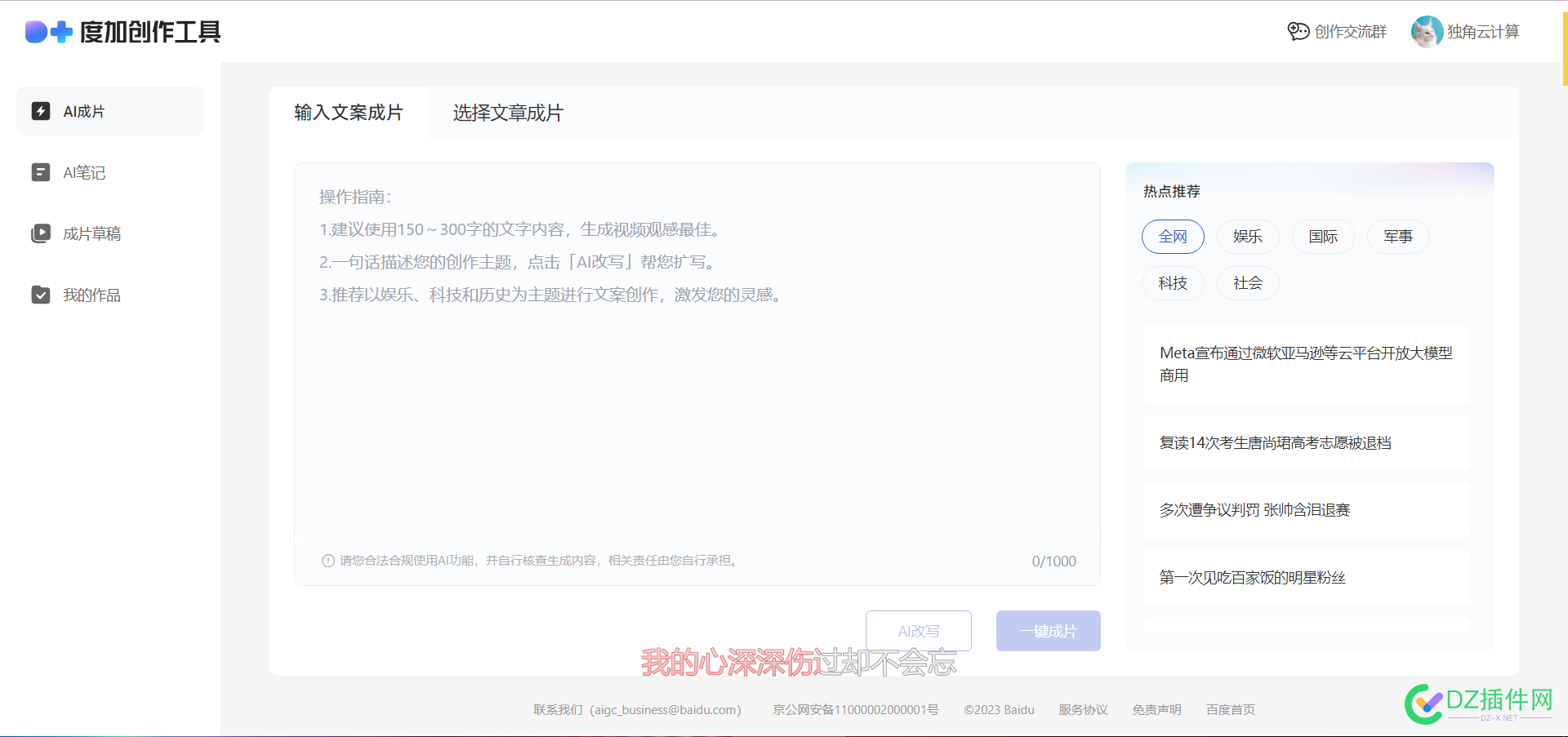Click the AI改写 button
Screen dimensions: 1568x737
(919, 631)
